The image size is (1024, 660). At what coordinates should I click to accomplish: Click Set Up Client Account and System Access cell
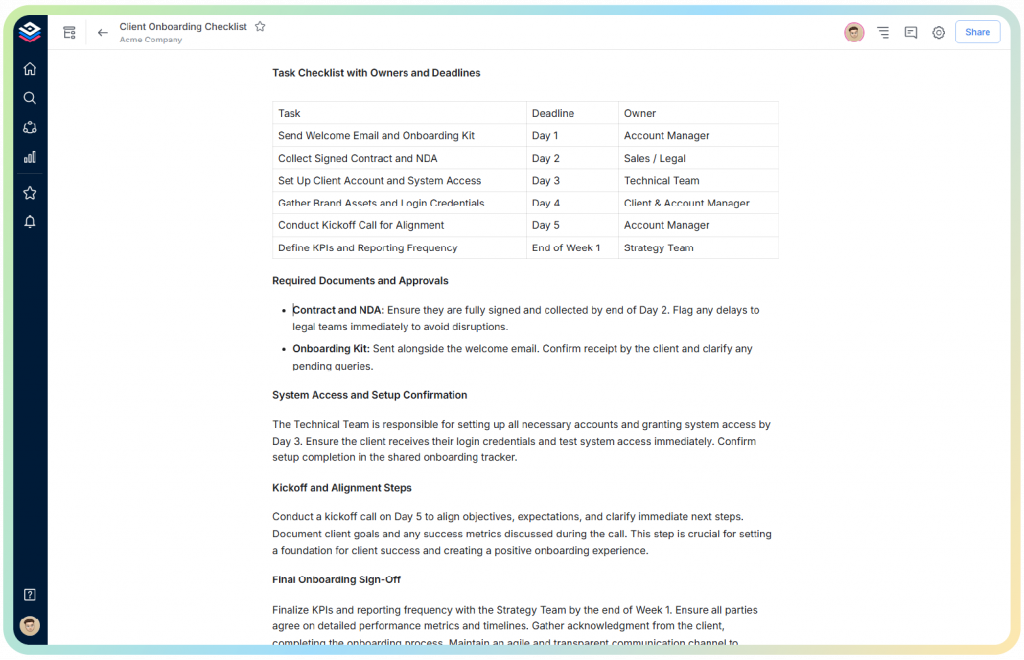[399, 180]
